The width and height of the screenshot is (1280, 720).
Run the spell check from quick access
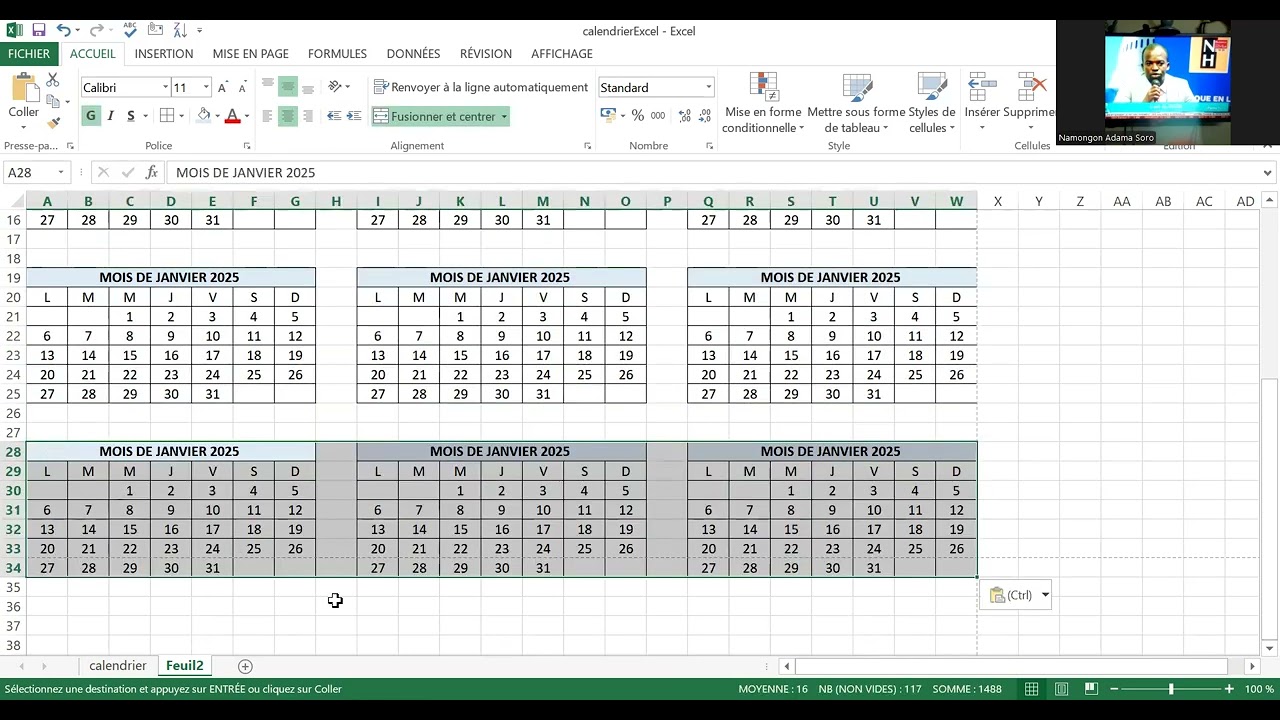pos(130,31)
